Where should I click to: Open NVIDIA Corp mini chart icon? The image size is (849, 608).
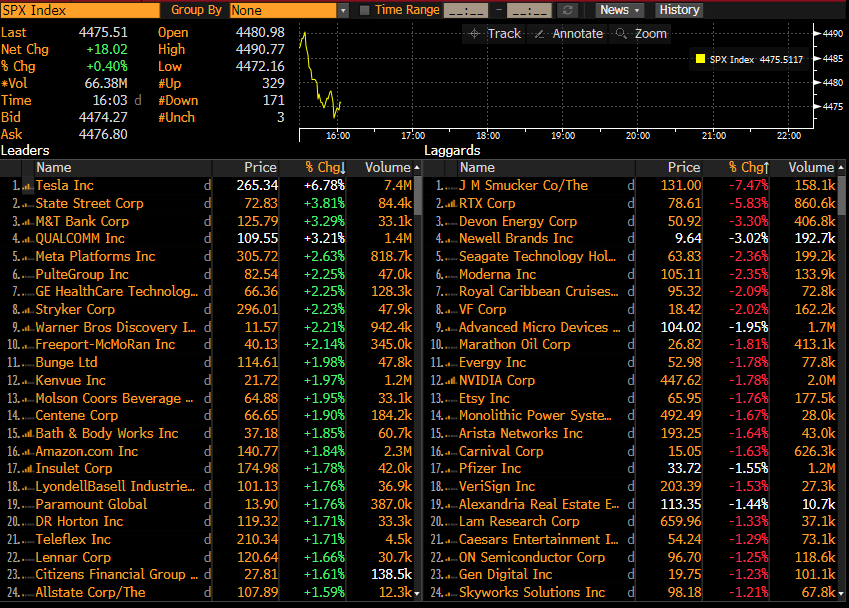pyautogui.click(x=450, y=381)
